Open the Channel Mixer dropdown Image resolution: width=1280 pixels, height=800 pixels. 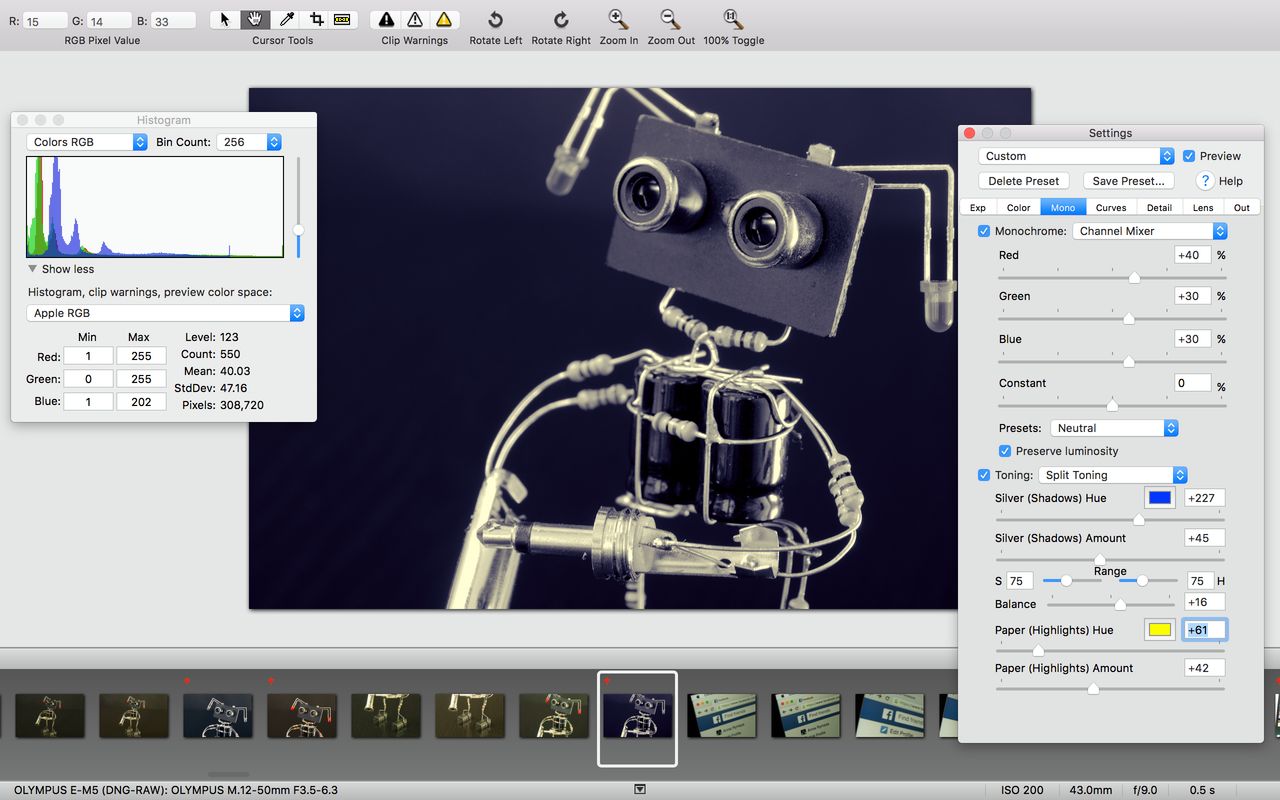[x=1150, y=231]
